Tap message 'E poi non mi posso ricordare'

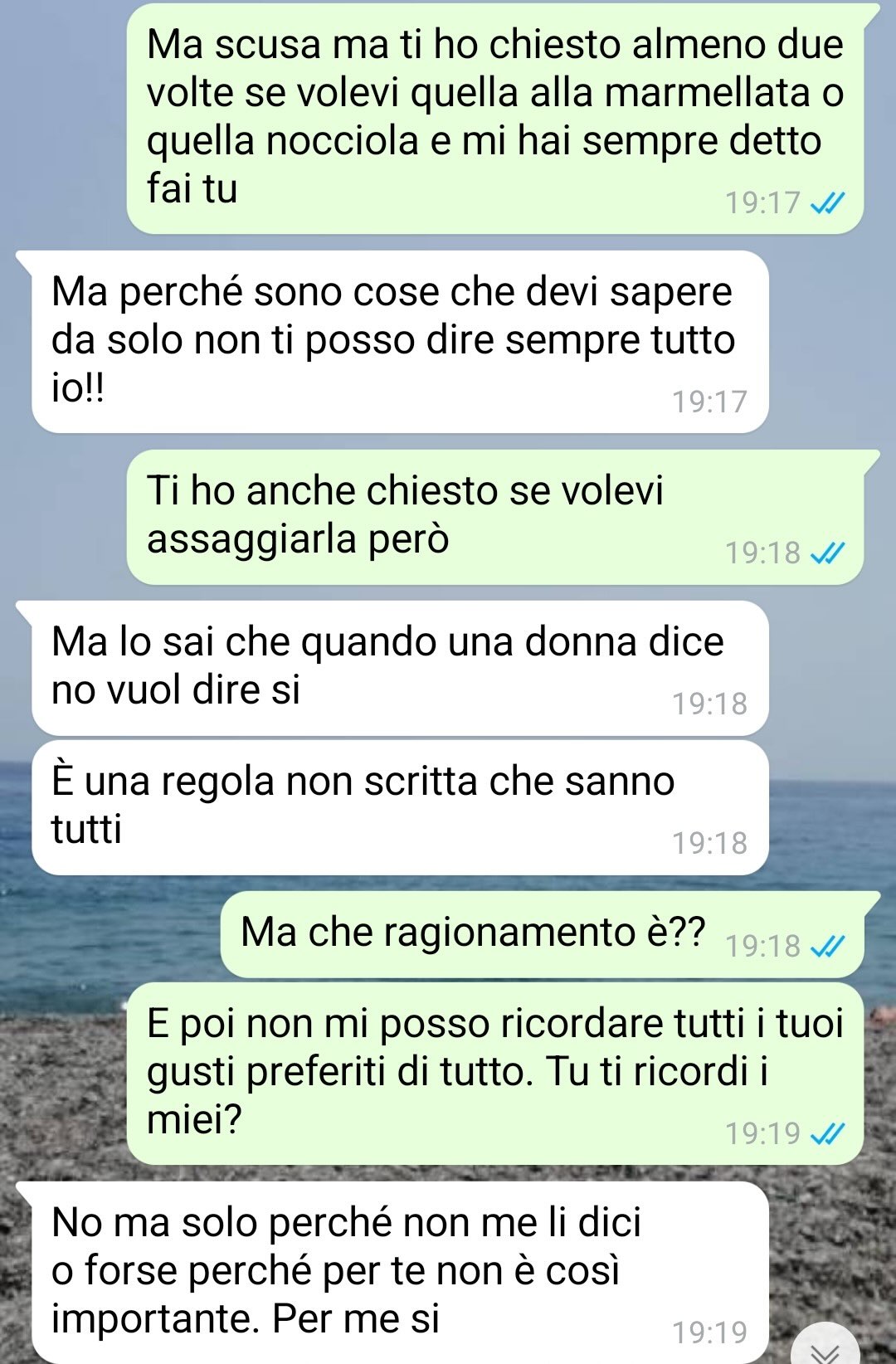pyautogui.click(x=495, y=1074)
